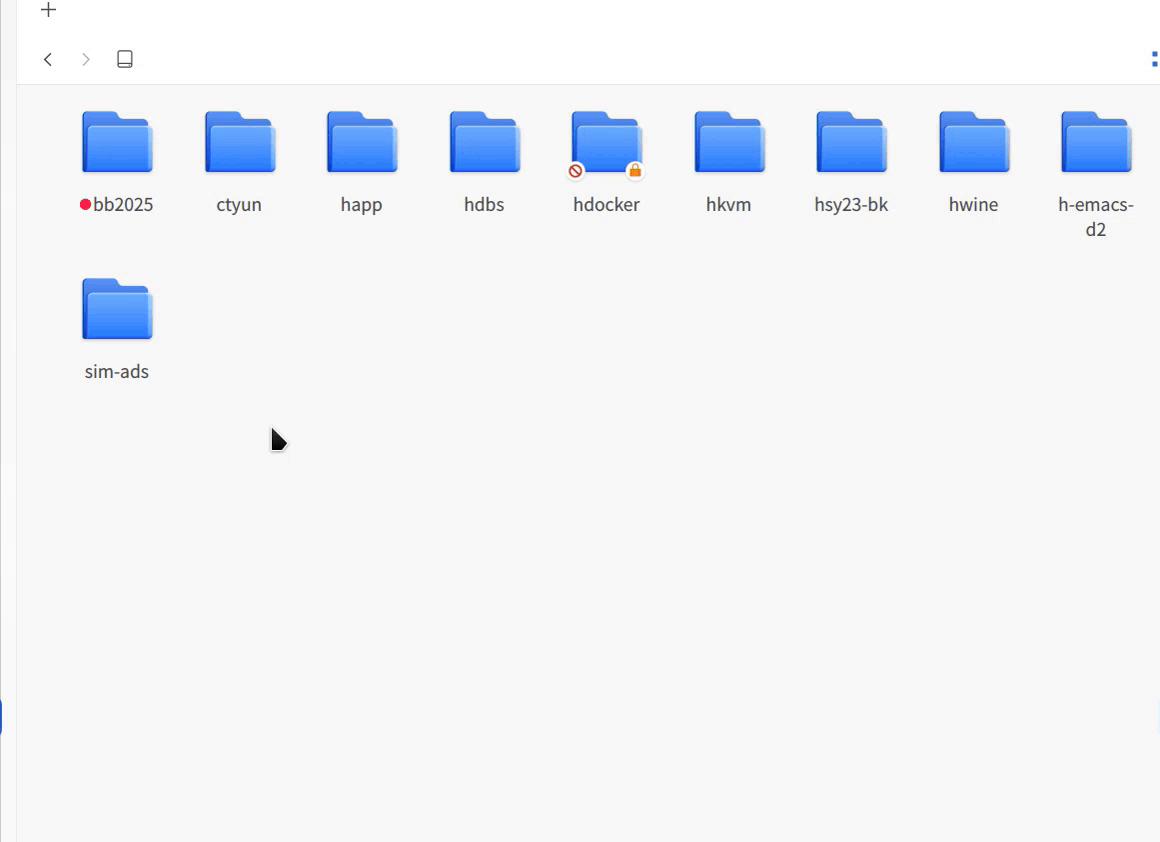Screen dimensions: 1160x842
Task: Select the bb2025 folder icon
Action: point(117,142)
